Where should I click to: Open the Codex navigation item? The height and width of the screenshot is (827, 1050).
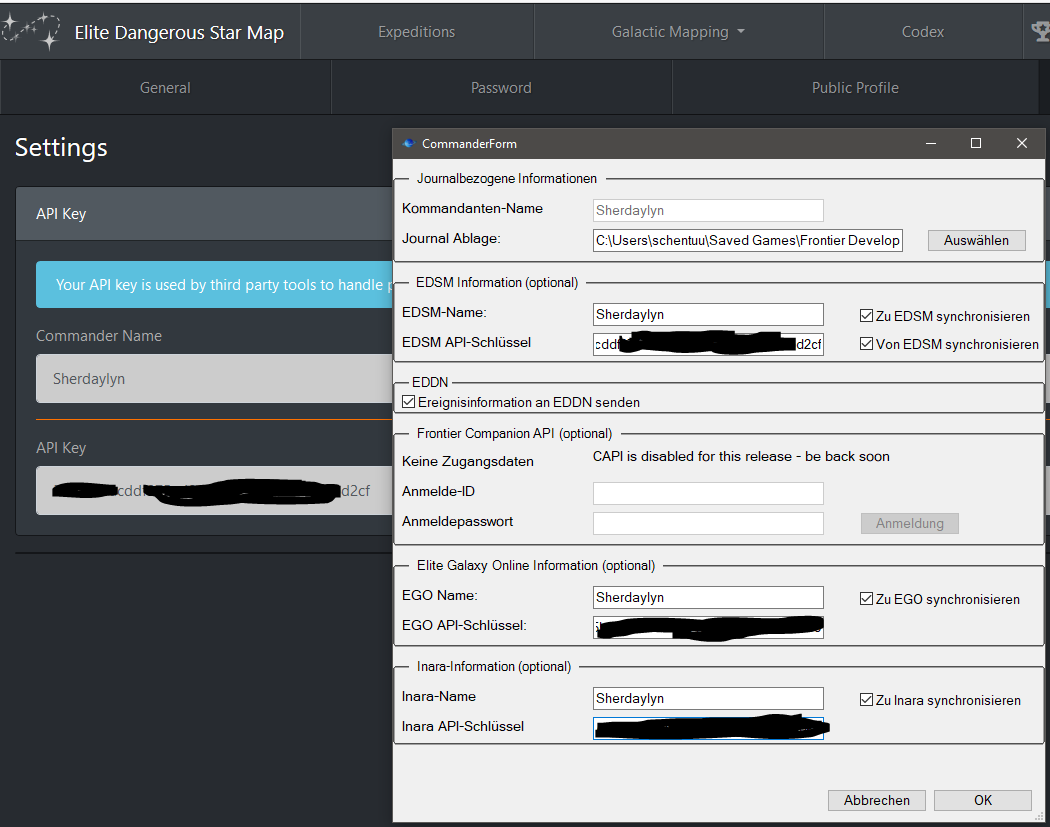click(x=922, y=32)
